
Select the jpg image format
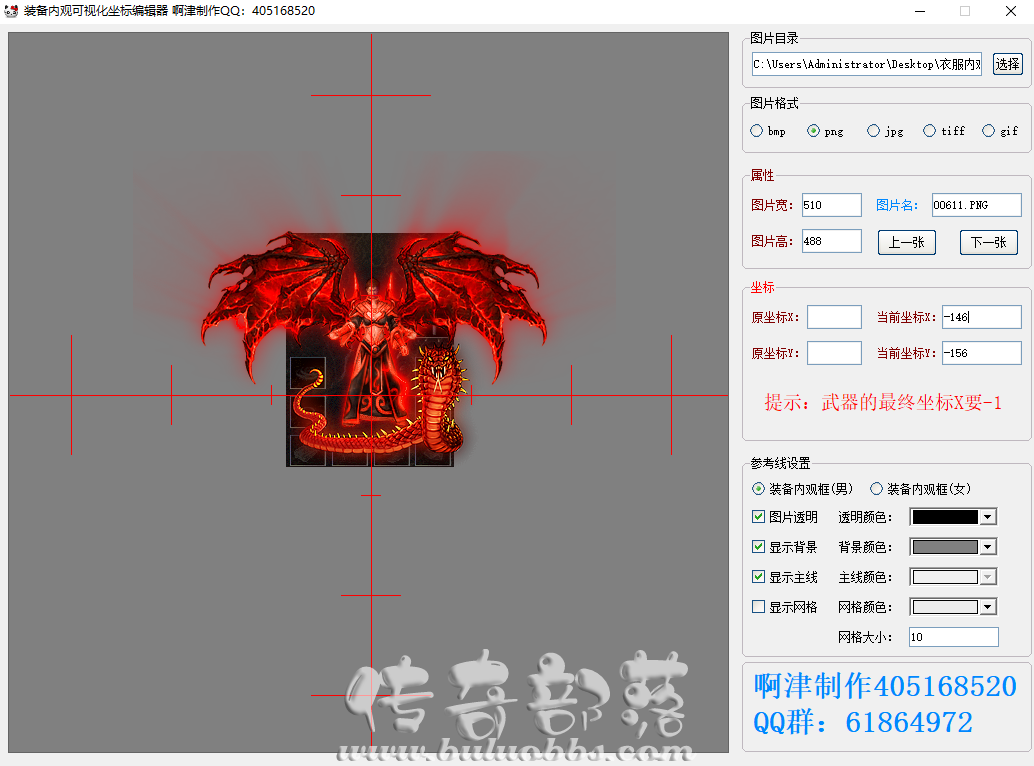885,131
